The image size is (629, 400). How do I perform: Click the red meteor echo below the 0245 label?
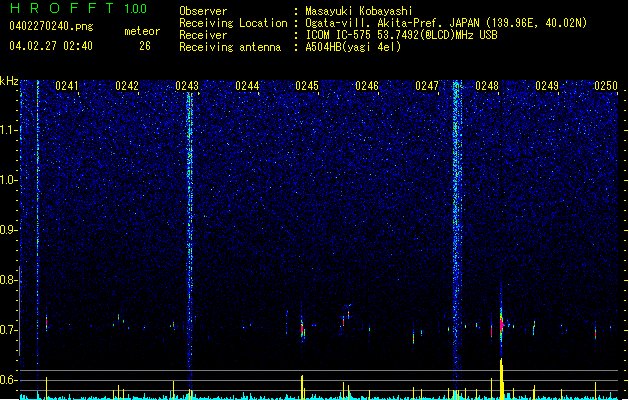pyautogui.click(x=302, y=330)
